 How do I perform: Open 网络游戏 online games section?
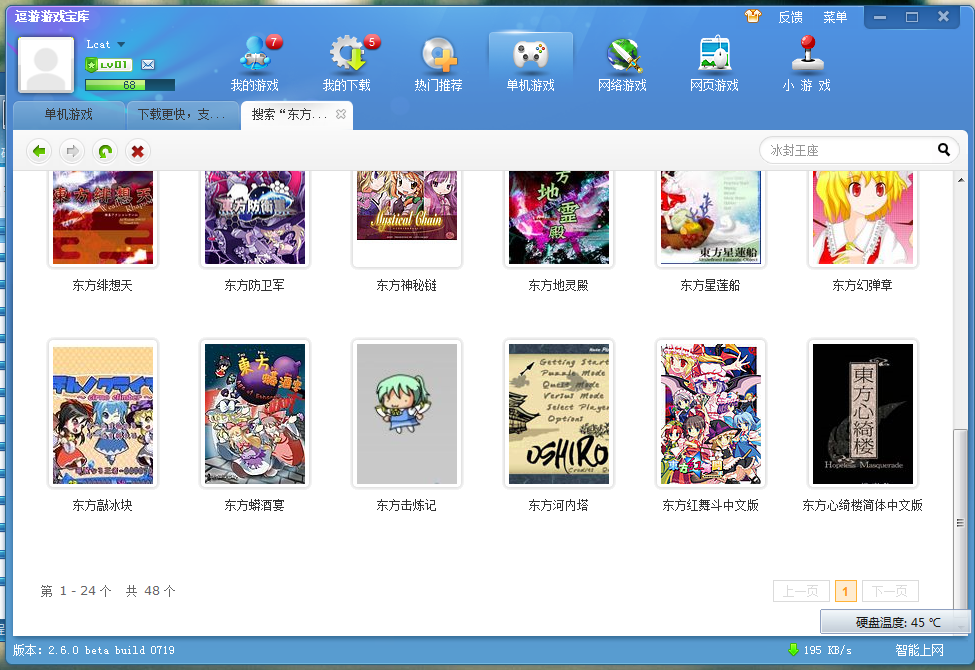click(622, 65)
